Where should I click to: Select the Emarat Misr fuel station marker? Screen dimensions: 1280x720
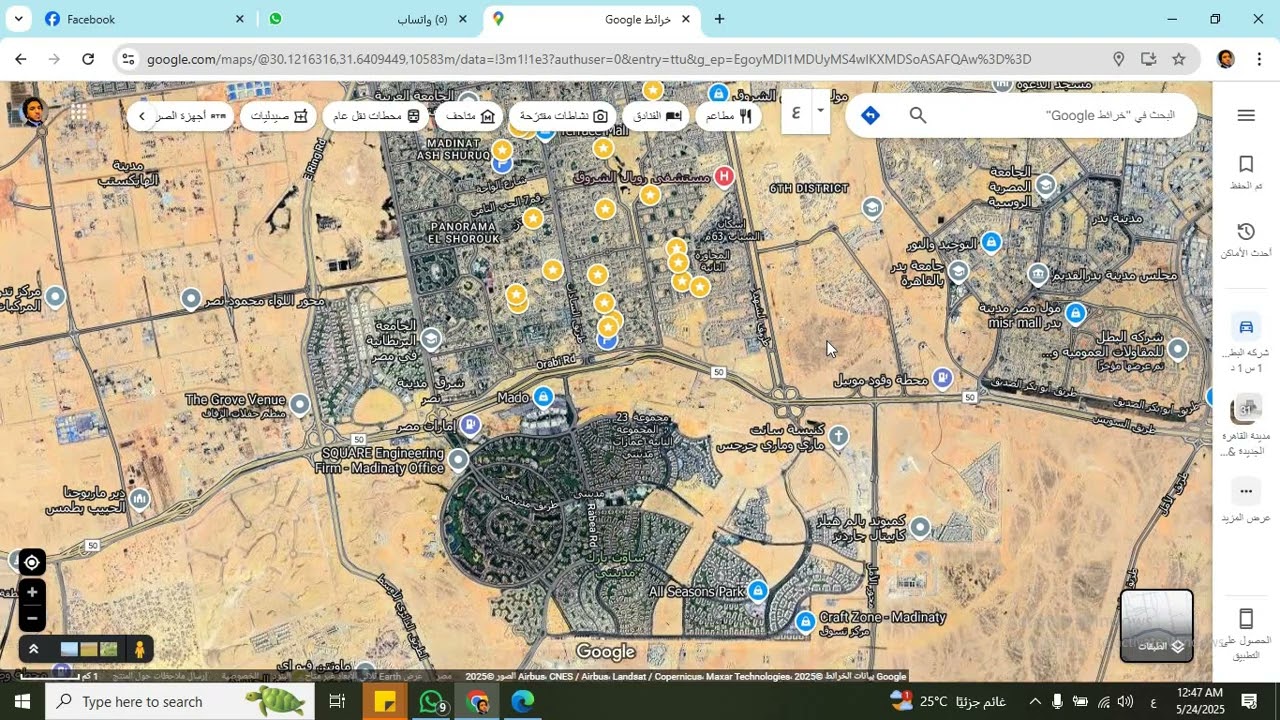pos(469,426)
